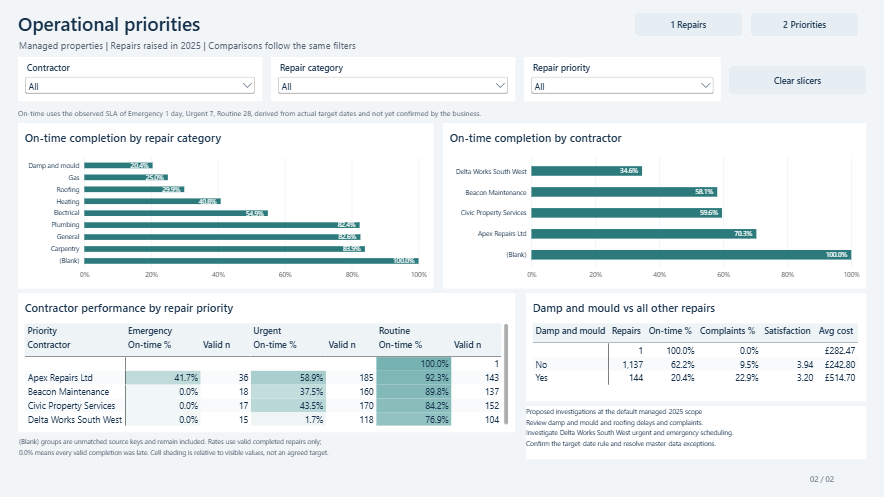
Task: Select the Civic Property Services bar
Action: (x=626, y=212)
